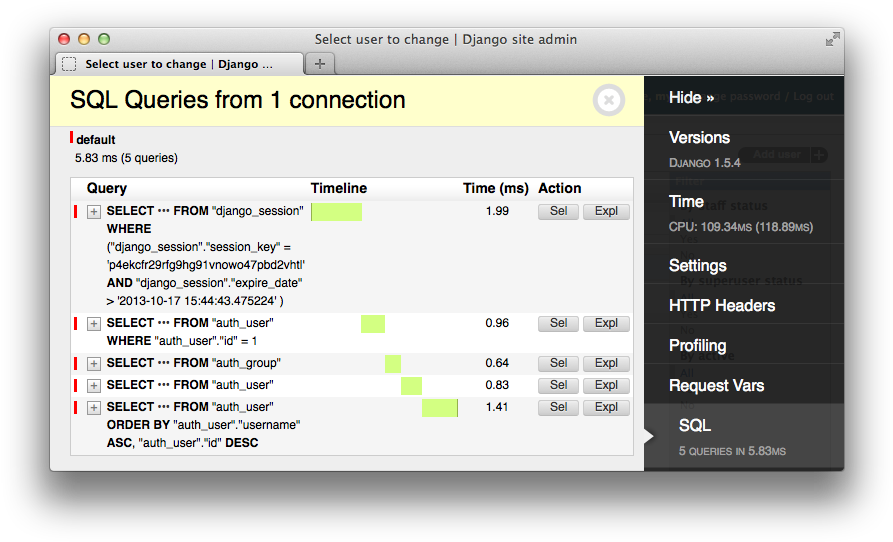Click the '5.83 ms (5 queries)' summary
Viewport: 893px width, 542px height.
click(x=126, y=158)
